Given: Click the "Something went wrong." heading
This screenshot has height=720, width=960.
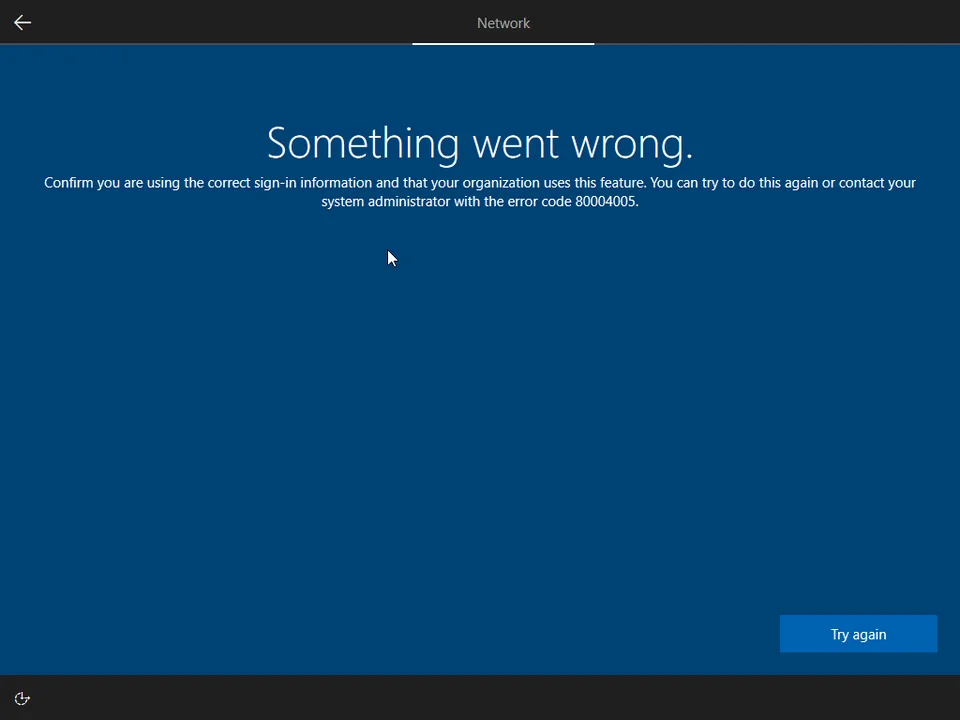Looking at the screenshot, I should (480, 143).
